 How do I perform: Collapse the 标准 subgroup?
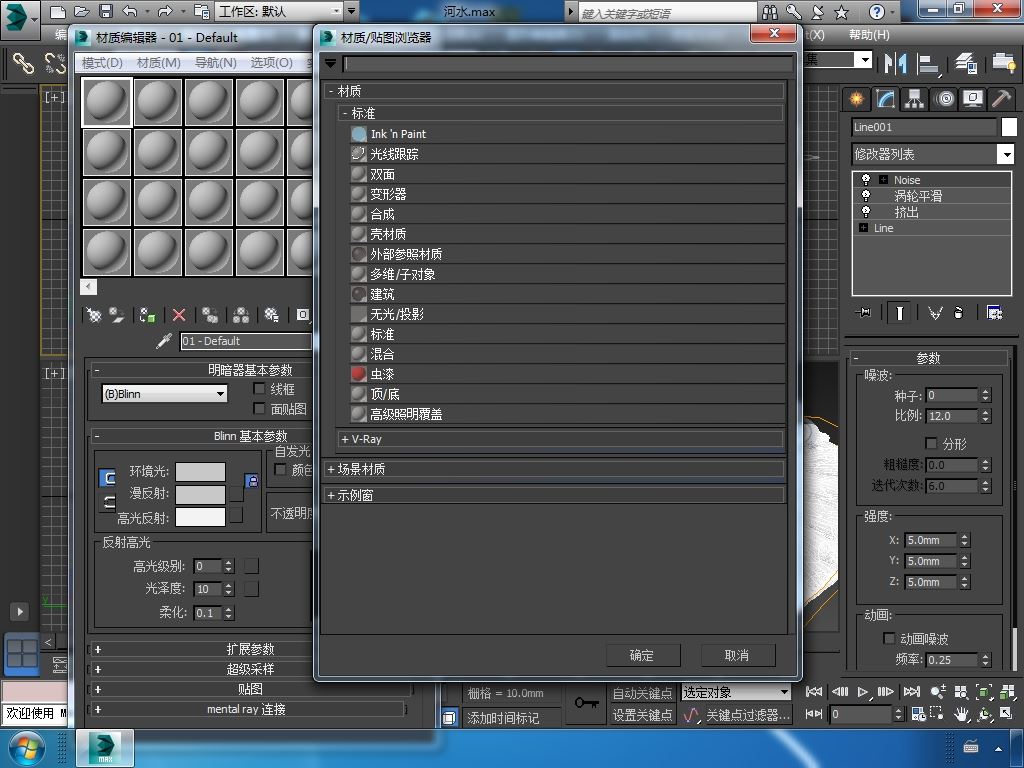560,113
